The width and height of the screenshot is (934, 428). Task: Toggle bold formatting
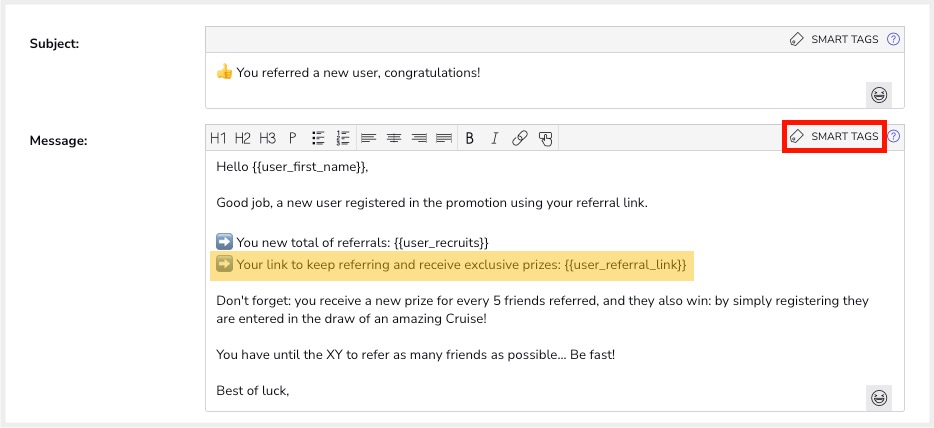click(x=470, y=138)
